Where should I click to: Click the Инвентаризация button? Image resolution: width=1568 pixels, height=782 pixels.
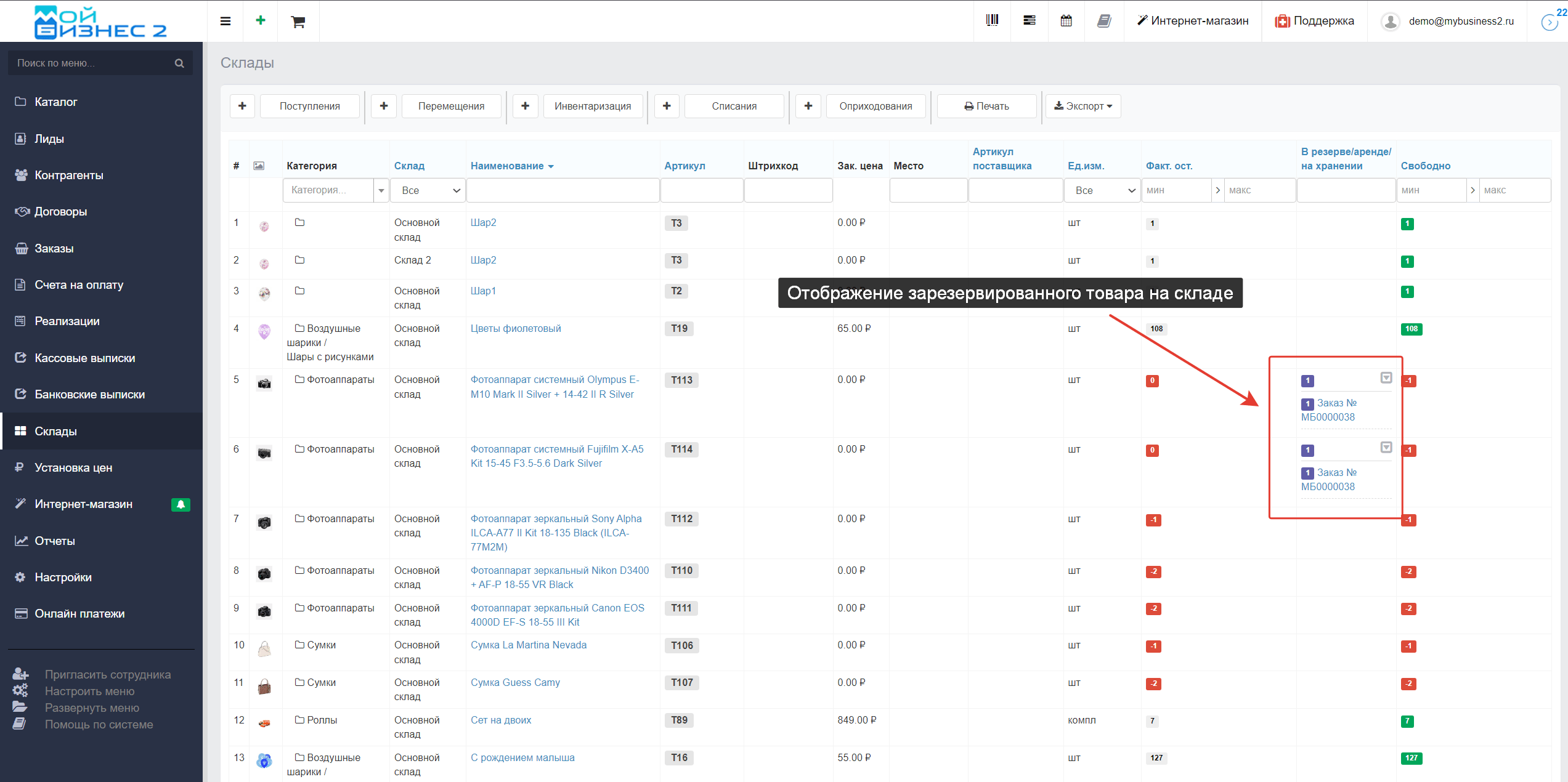(x=592, y=106)
